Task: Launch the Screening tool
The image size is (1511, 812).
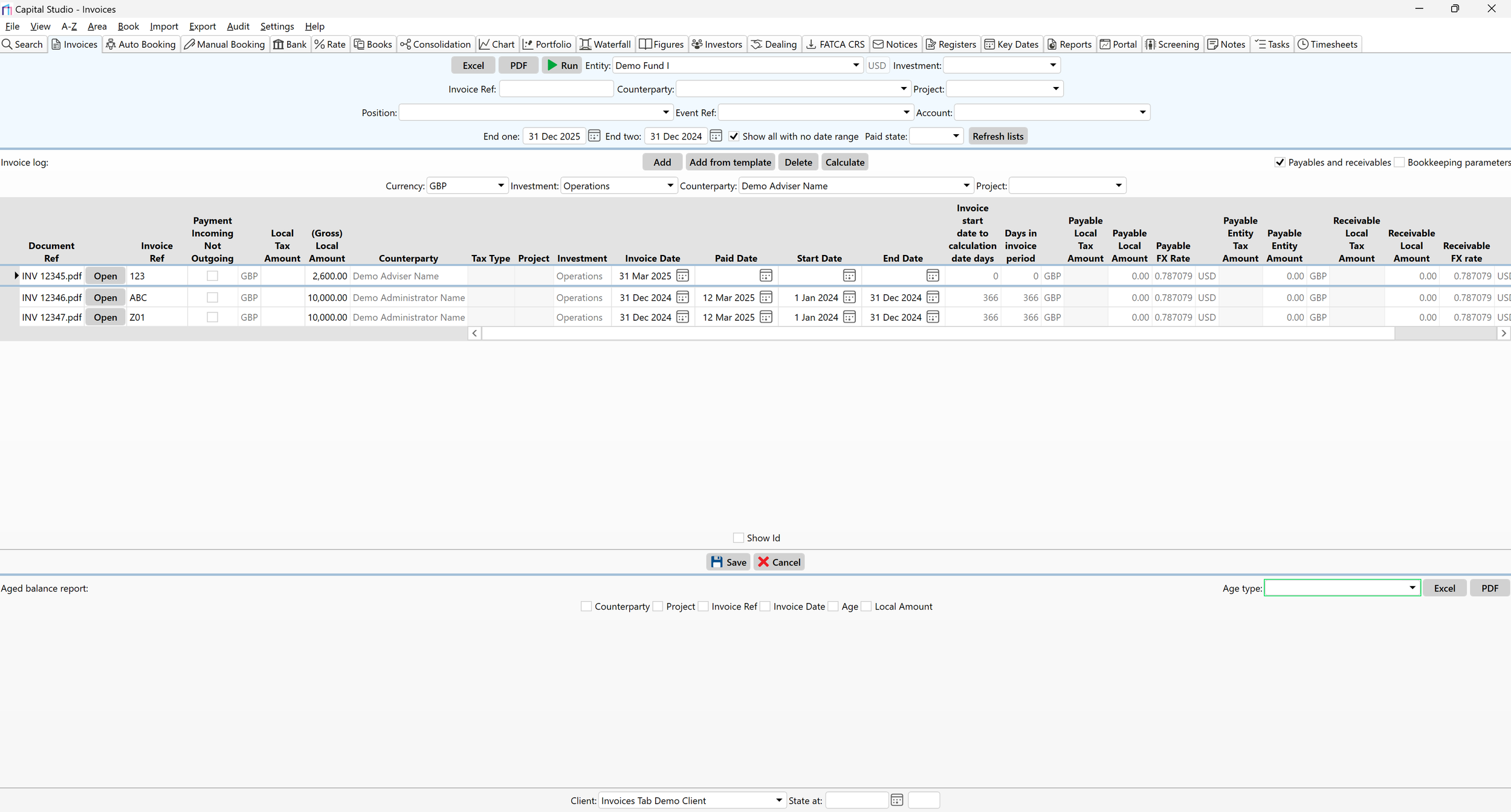Action: click(1171, 43)
